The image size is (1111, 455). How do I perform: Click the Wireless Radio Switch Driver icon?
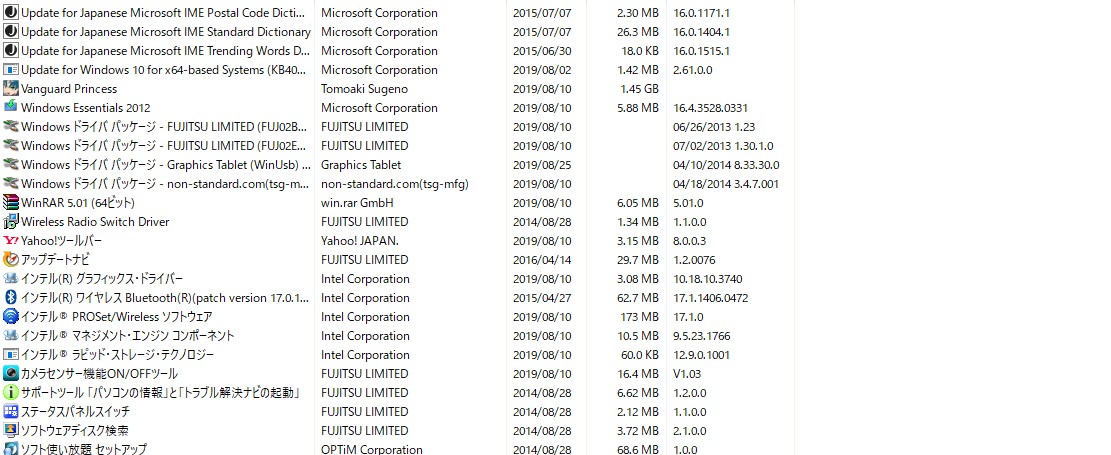tap(11, 222)
